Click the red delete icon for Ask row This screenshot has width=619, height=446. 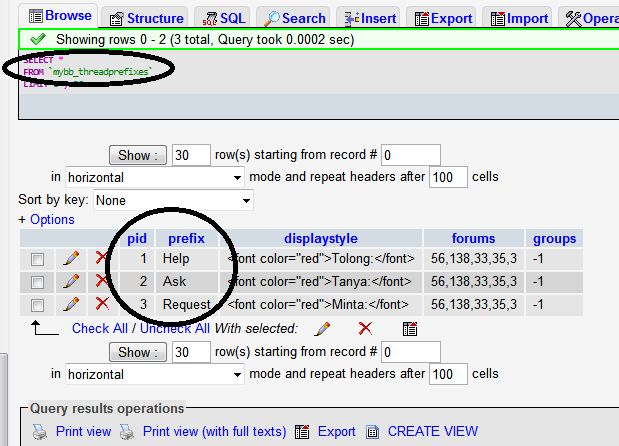coord(101,282)
